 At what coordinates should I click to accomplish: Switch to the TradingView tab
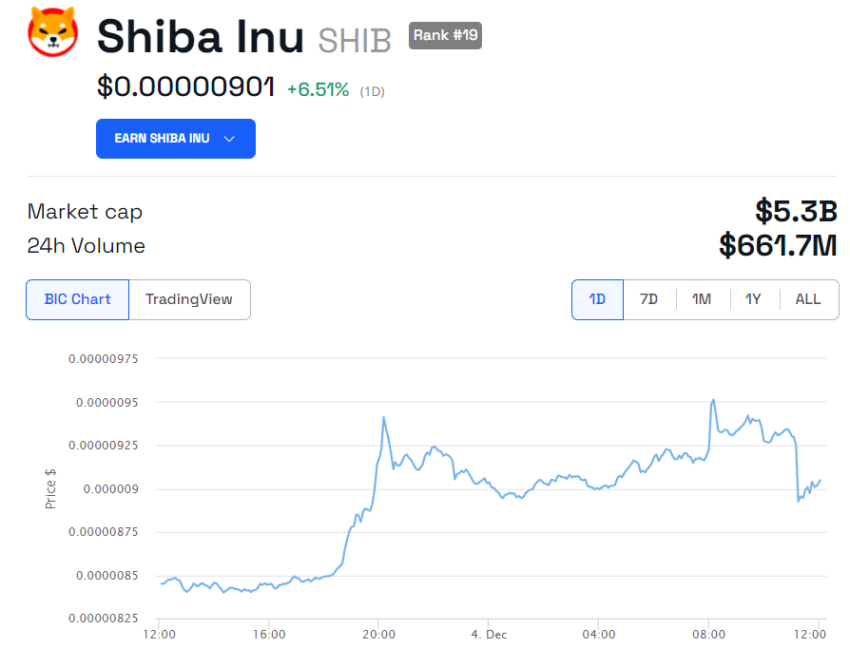189,298
